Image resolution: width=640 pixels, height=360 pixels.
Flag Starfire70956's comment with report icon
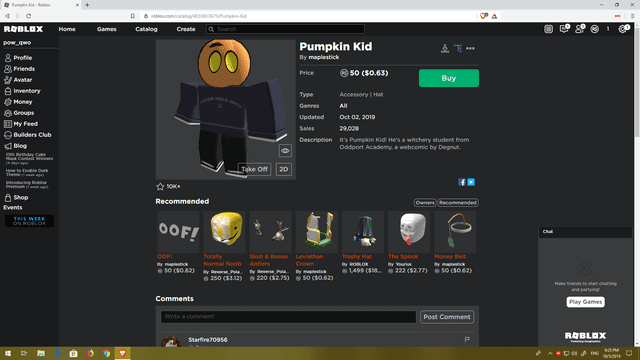[x=467, y=339]
